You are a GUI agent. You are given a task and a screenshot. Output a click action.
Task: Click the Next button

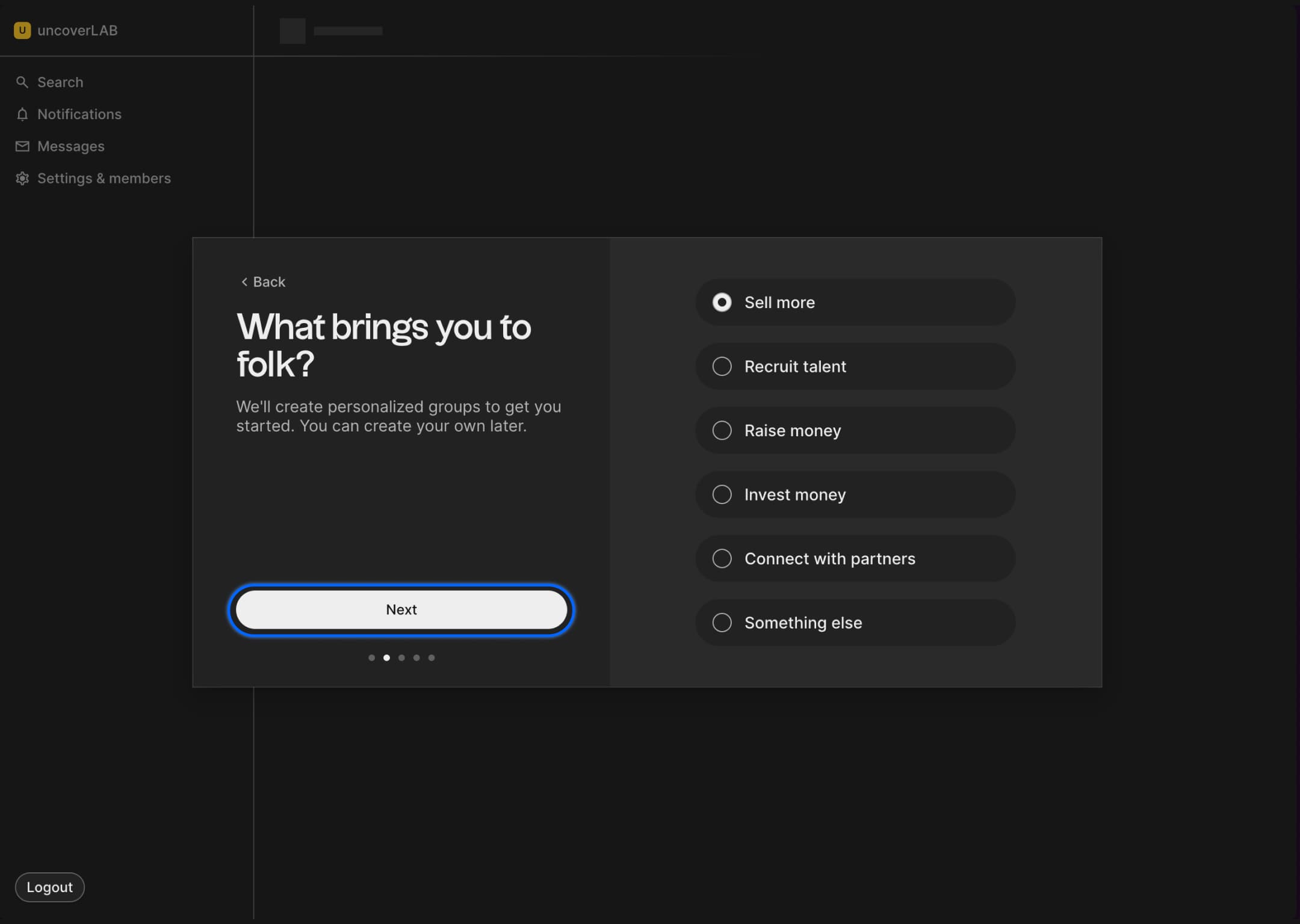point(401,609)
